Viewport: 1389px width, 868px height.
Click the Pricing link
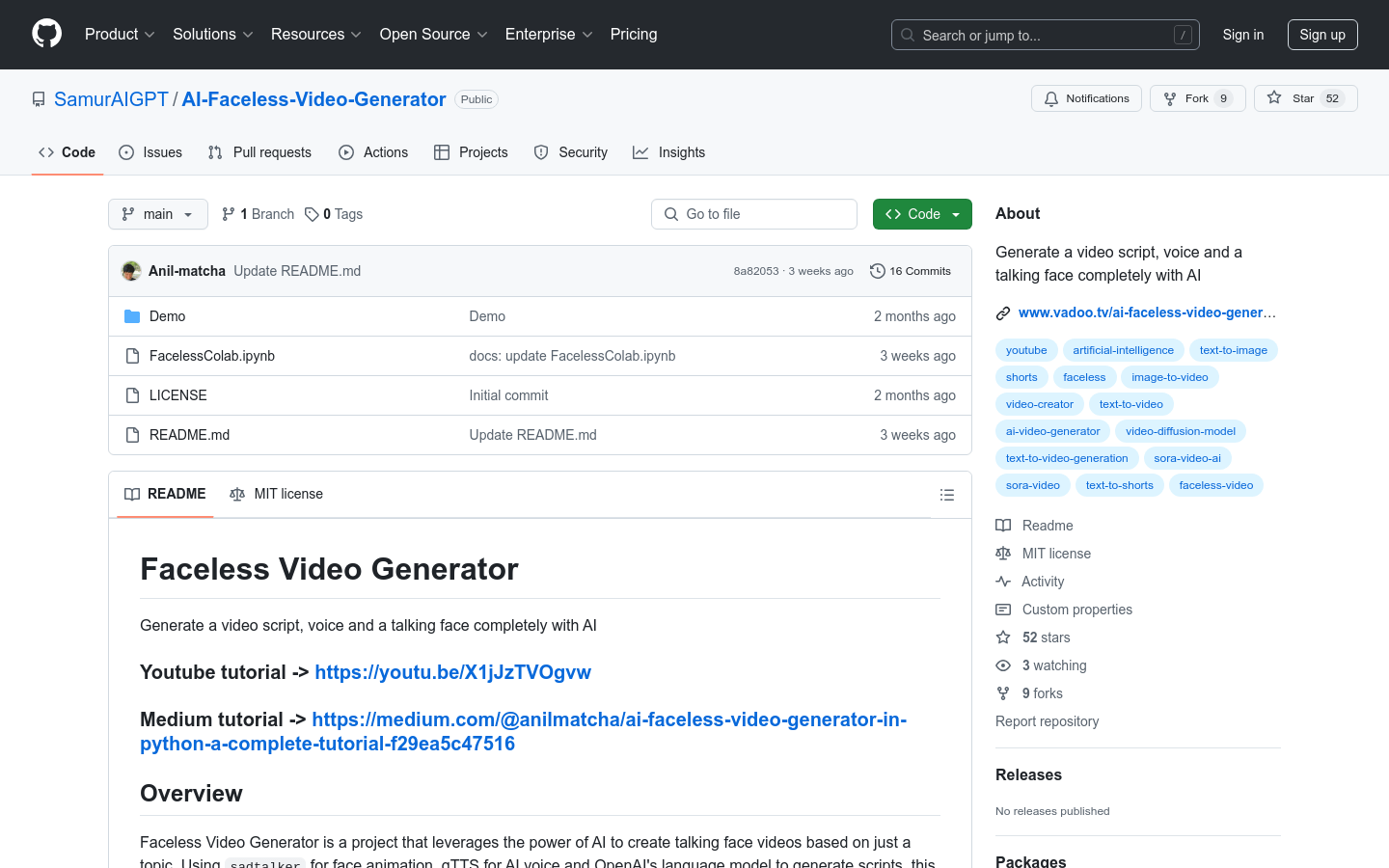pyautogui.click(x=634, y=34)
